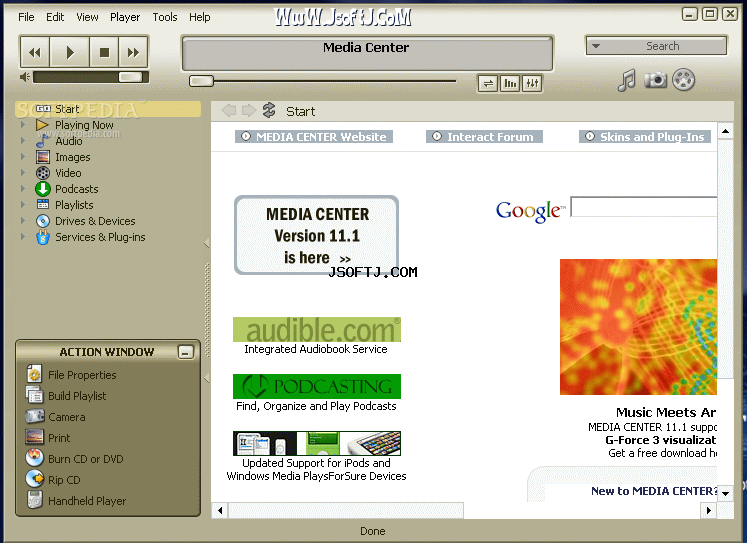Image resolution: width=747 pixels, height=543 pixels.
Task: Toggle the shuffle/repeat icon
Action: [488, 84]
